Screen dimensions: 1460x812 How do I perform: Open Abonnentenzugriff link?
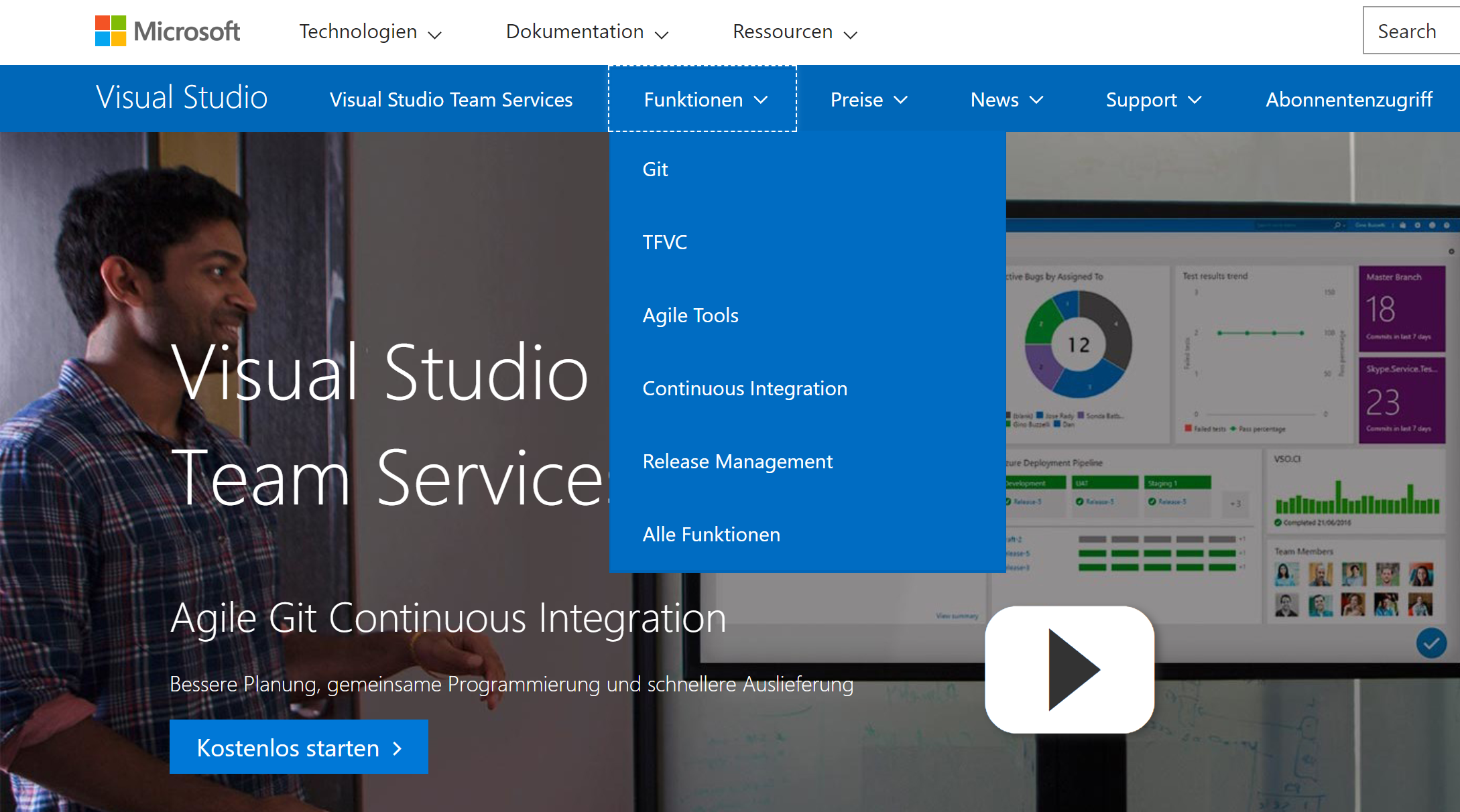click(x=1349, y=100)
